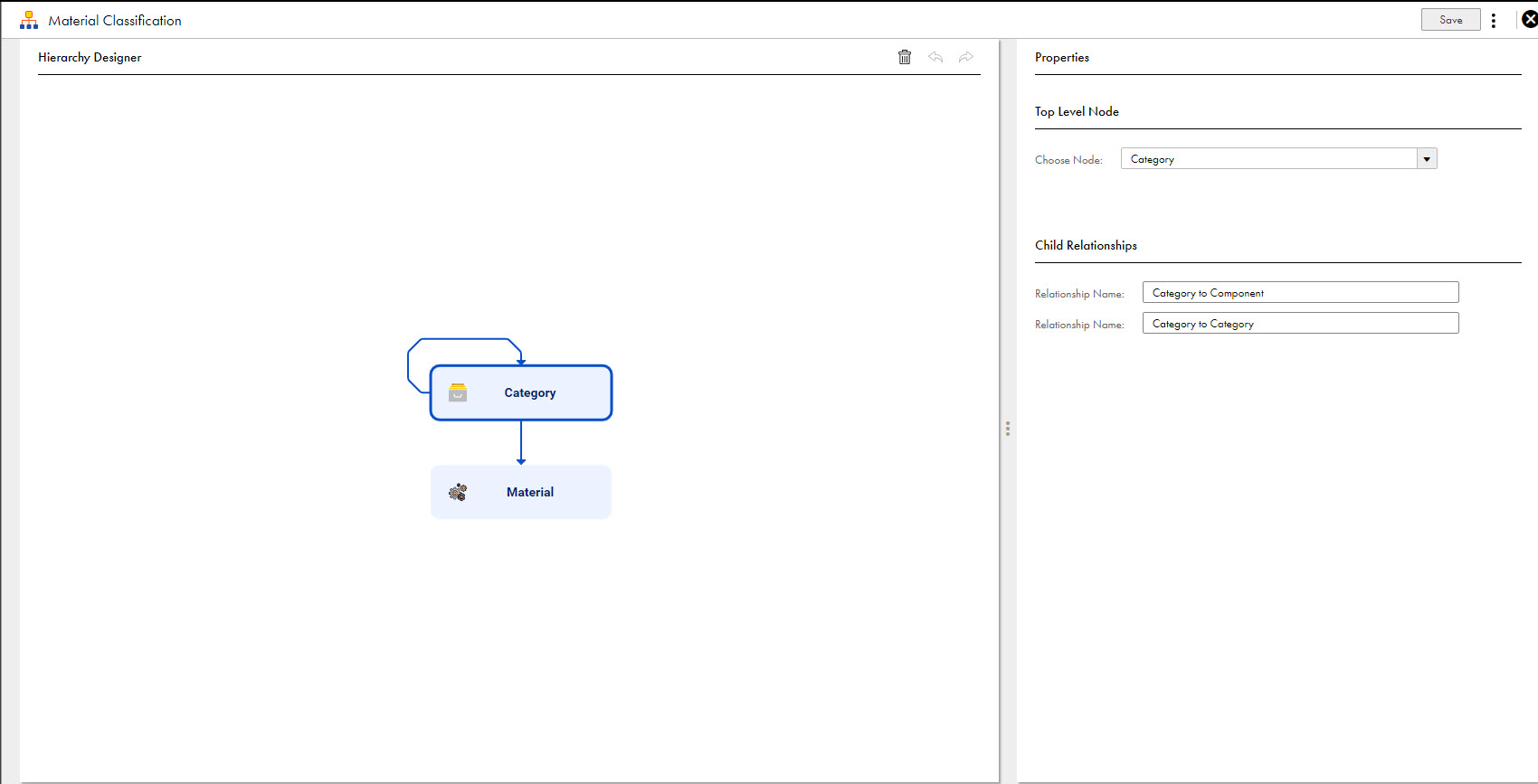Click the redo arrow icon
This screenshot has width=1538, height=784.
tap(966, 57)
